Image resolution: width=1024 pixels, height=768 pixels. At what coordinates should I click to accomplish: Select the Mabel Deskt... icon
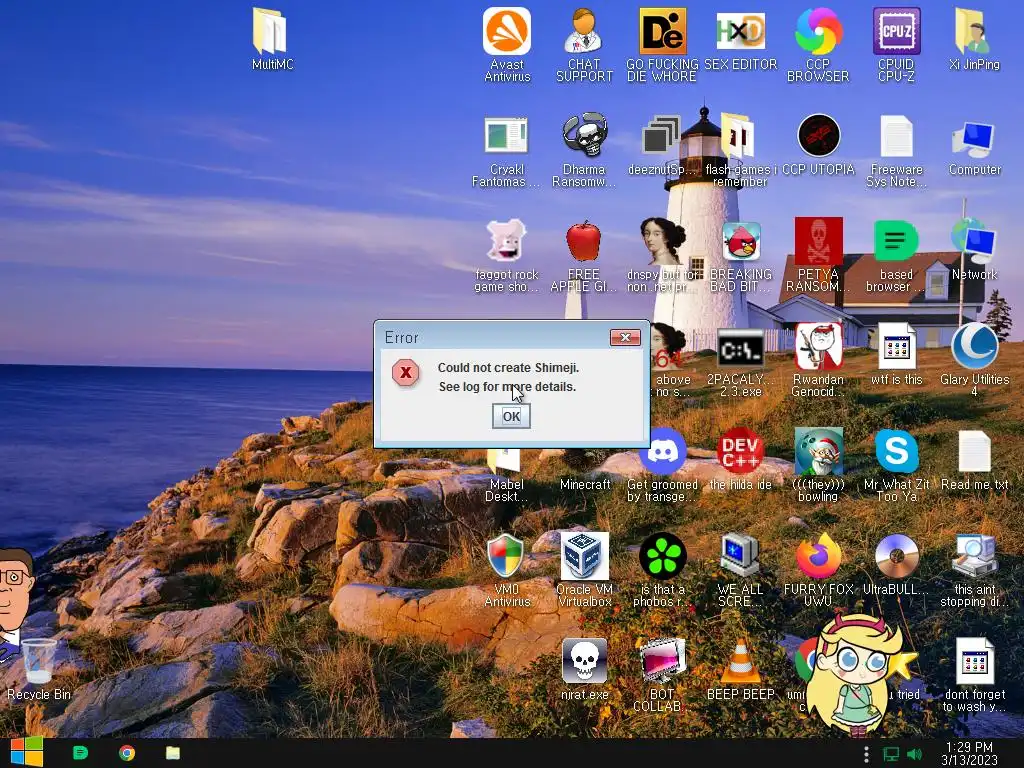click(x=506, y=477)
